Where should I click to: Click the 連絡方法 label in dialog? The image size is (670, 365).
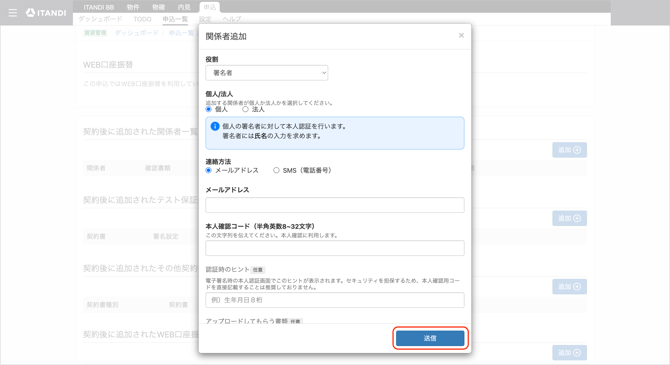[218, 162]
